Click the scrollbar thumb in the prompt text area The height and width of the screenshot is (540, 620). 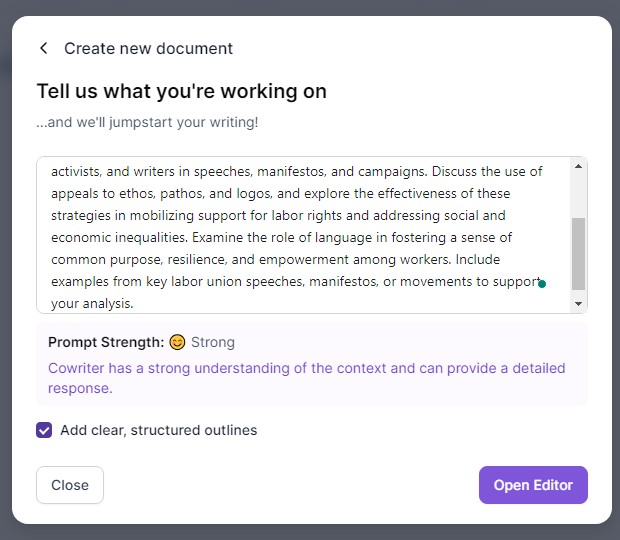[x=578, y=254]
